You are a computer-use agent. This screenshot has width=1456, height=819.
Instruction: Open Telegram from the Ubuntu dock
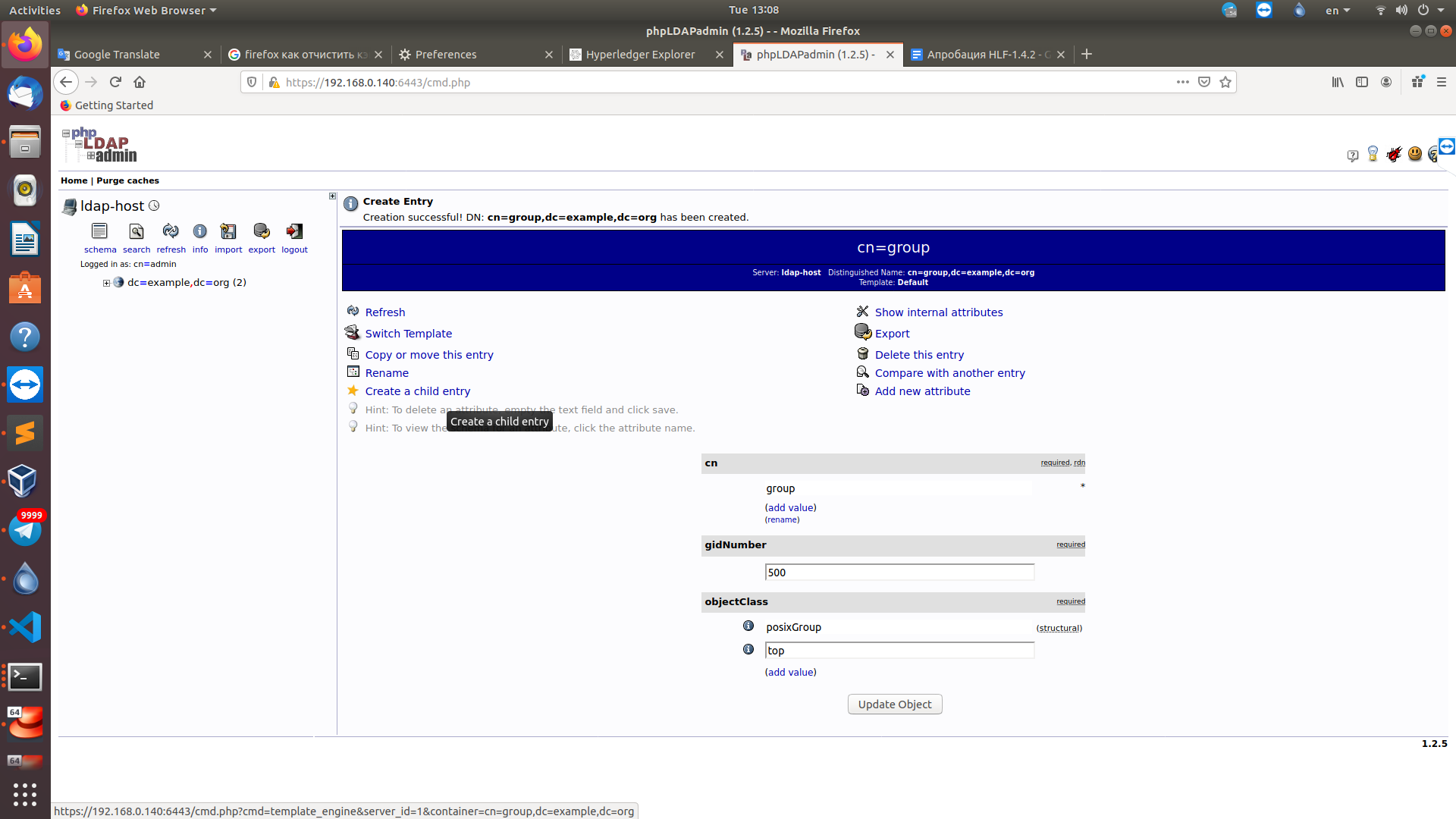click(x=25, y=530)
